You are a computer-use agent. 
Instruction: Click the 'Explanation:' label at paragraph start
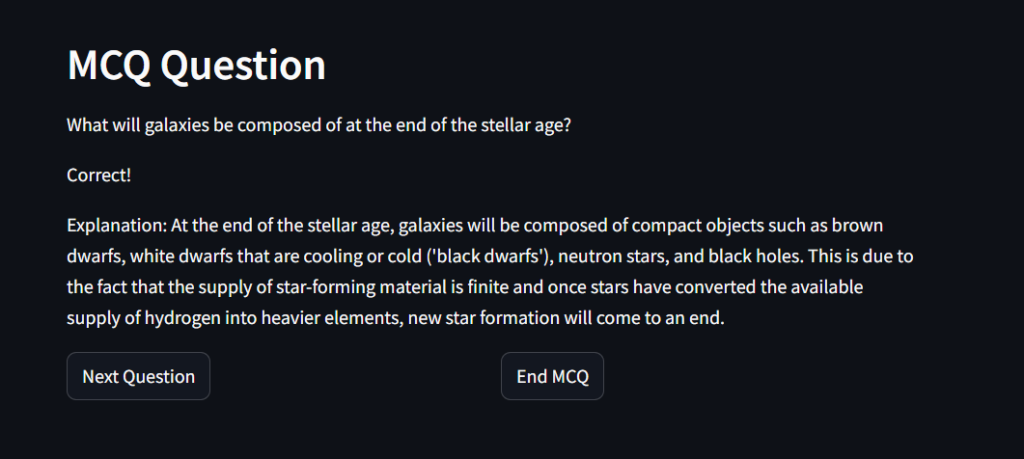coord(117,227)
